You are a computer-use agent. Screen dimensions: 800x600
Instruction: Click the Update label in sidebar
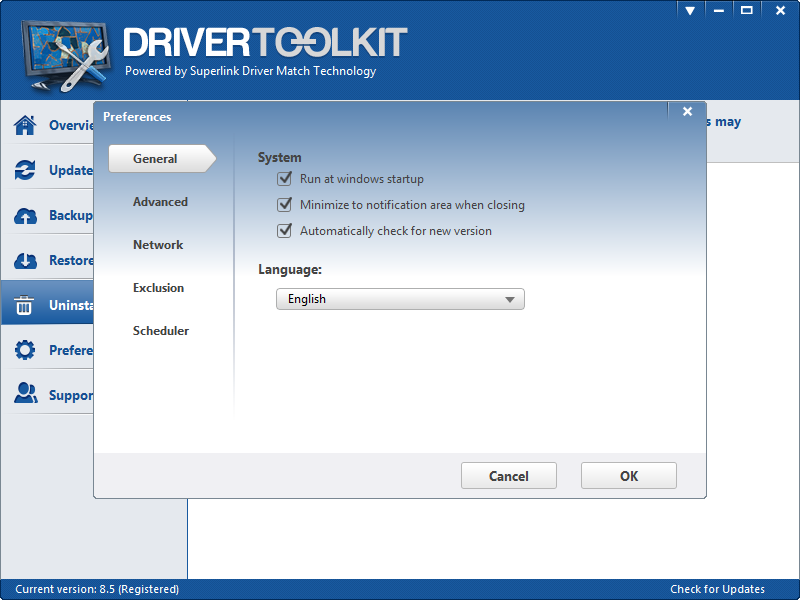pyautogui.click(x=71, y=170)
